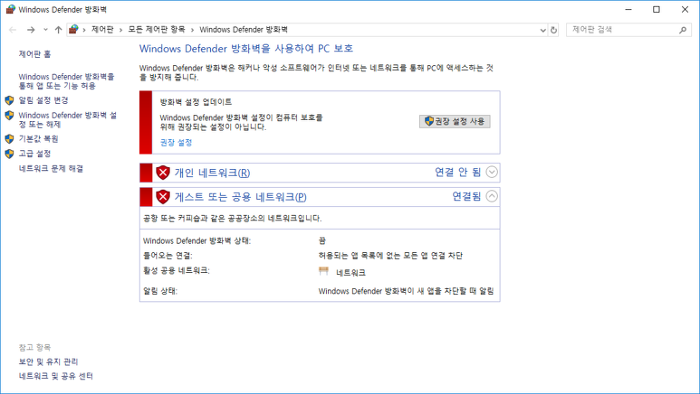Click the control panel icon in address bar
The image size is (700, 394).
[x=74, y=29]
